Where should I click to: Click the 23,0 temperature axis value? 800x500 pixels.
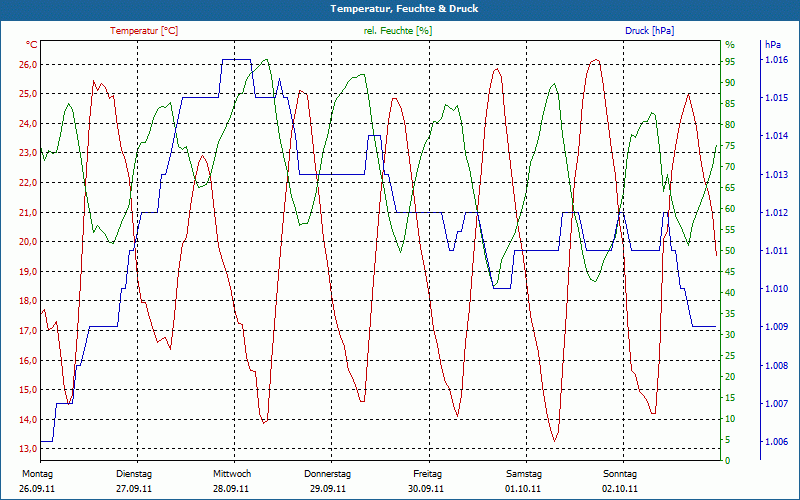pyautogui.click(x=28, y=153)
